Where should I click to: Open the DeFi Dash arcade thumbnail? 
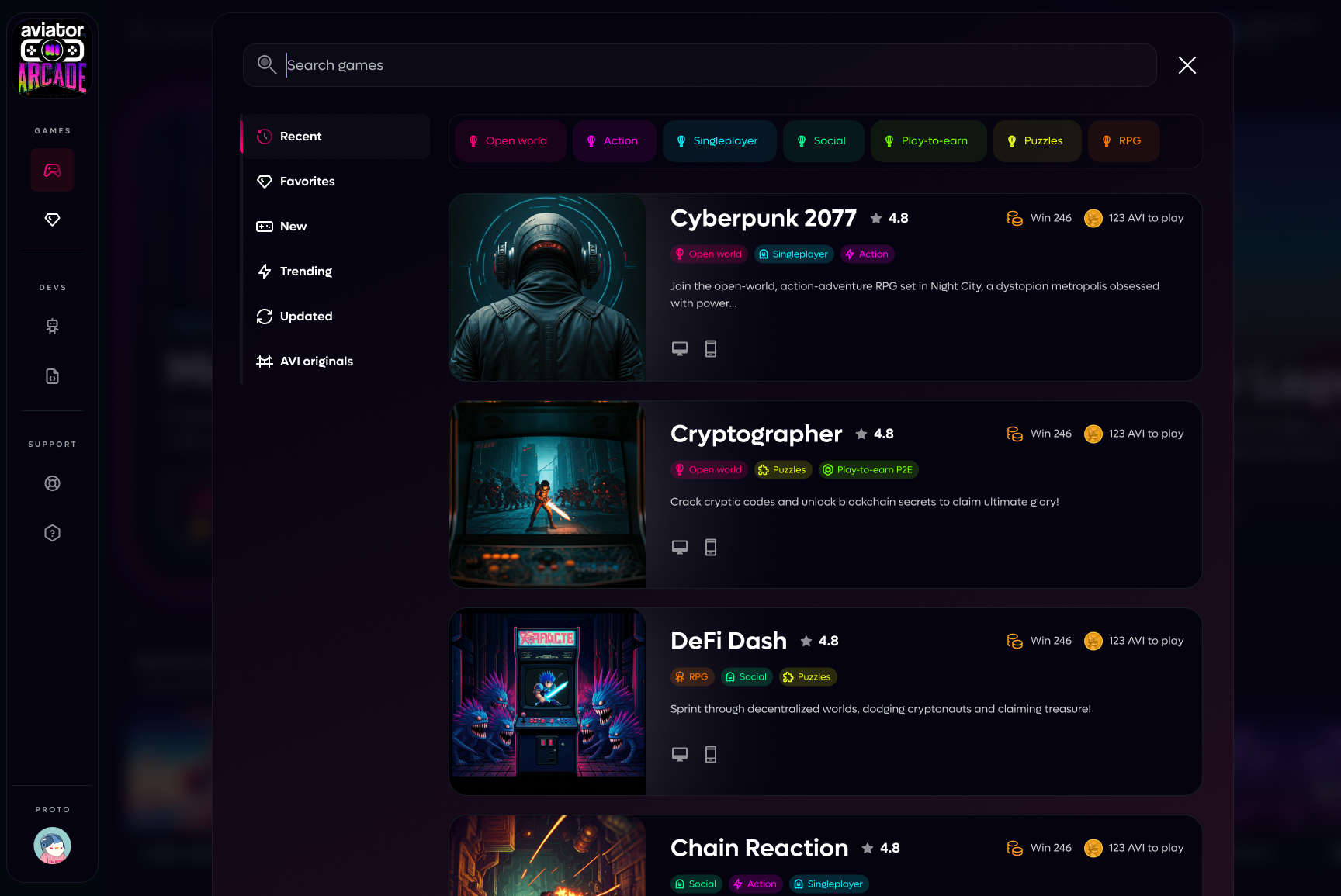547,701
